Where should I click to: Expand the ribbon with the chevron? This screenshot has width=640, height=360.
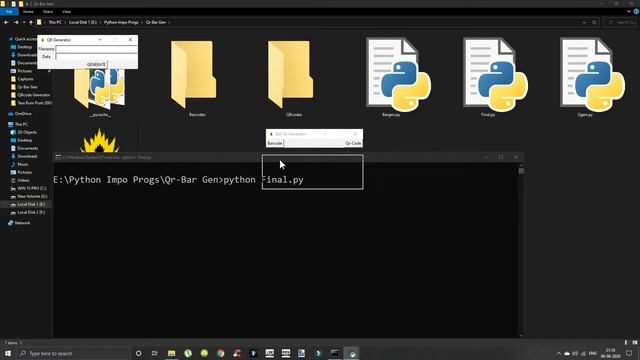click(629, 12)
